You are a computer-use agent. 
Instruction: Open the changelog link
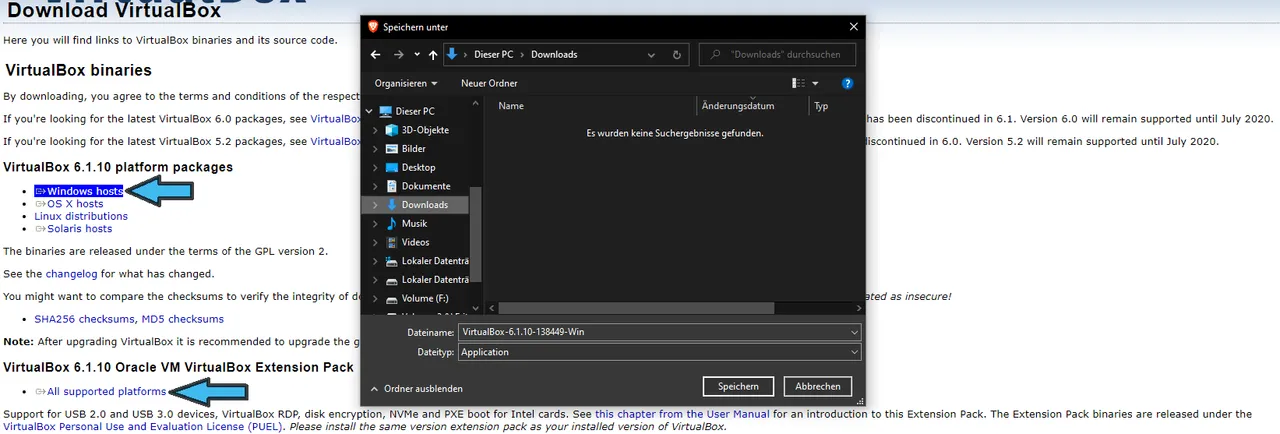(x=71, y=273)
